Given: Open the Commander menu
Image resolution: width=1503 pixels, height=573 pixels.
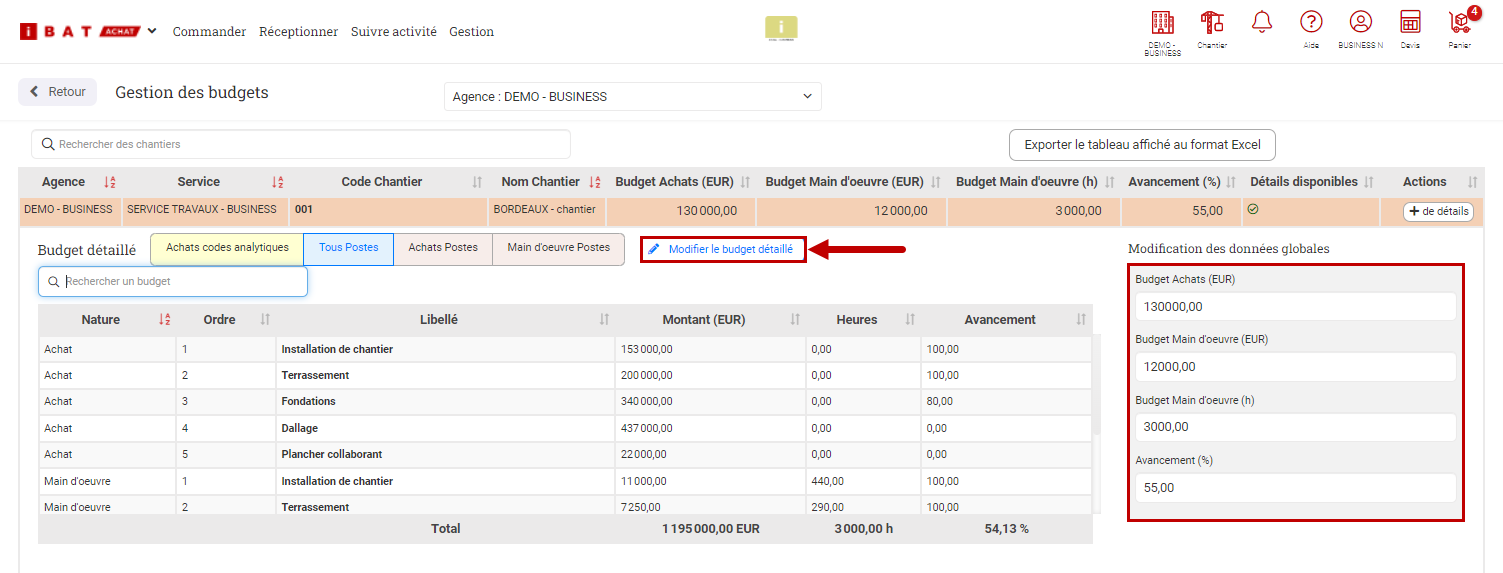Looking at the screenshot, I should coord(209,32).
